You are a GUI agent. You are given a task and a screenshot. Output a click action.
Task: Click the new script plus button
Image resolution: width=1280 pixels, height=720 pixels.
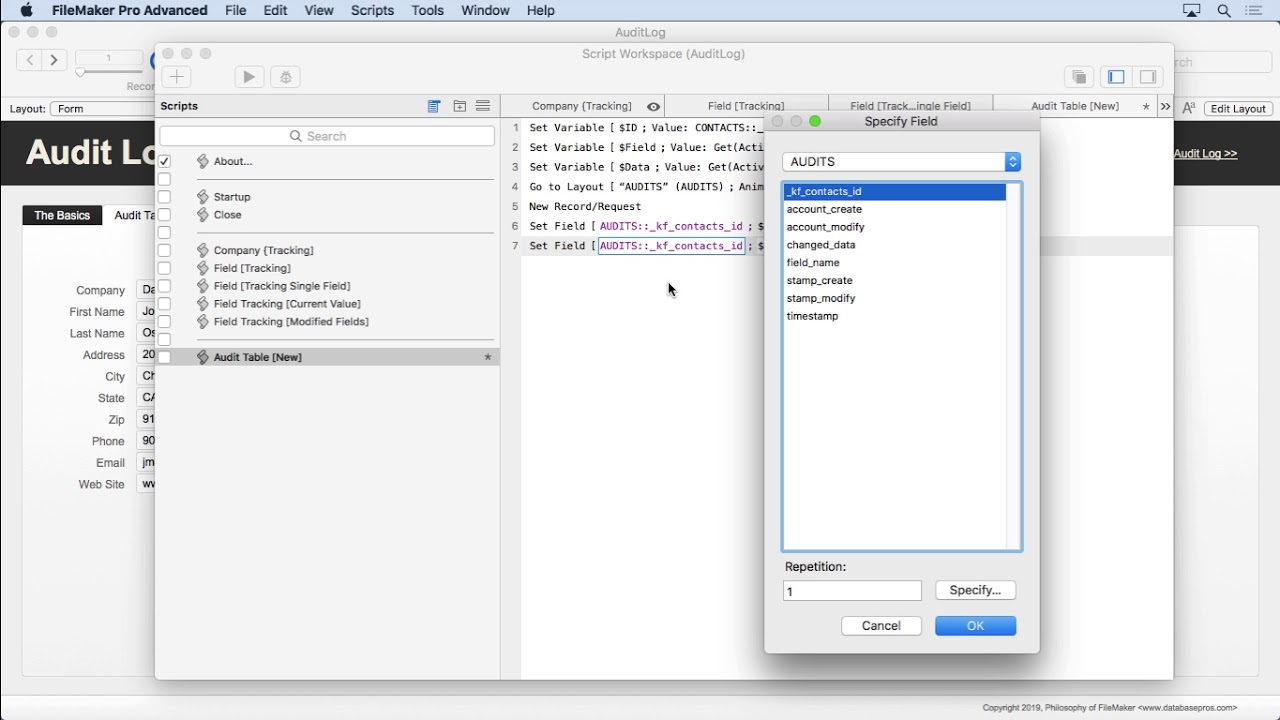[176, 77]
